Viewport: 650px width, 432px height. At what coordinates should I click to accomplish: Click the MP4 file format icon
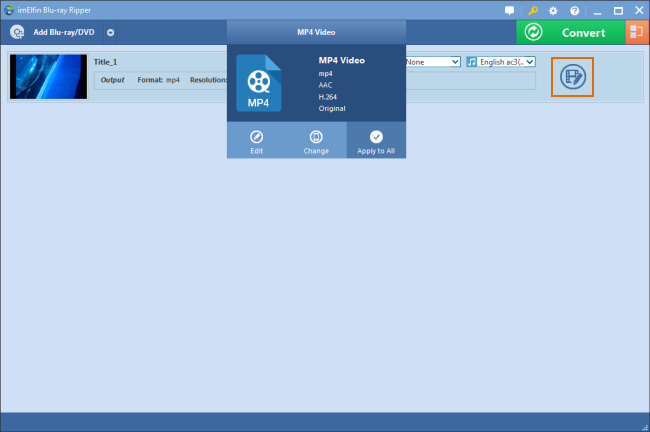pyautogui.click(x=259, y=83)
